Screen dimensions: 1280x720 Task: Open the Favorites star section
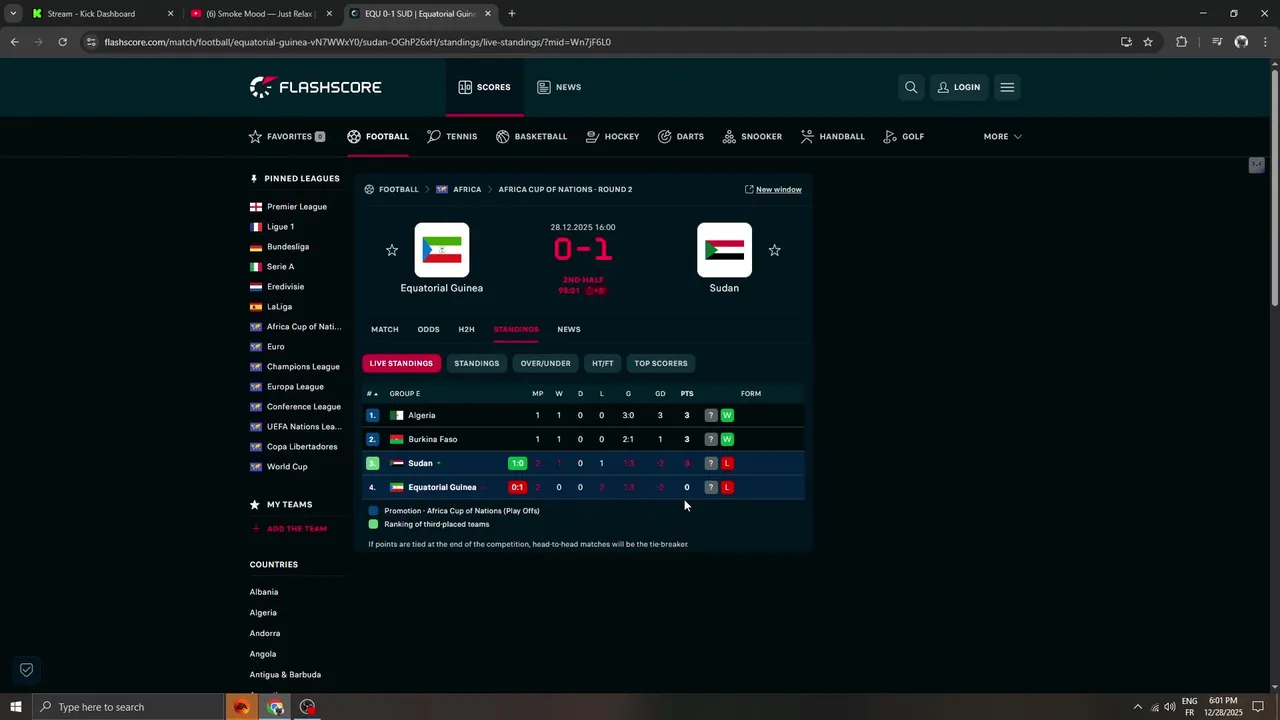(x=287, y=136)
